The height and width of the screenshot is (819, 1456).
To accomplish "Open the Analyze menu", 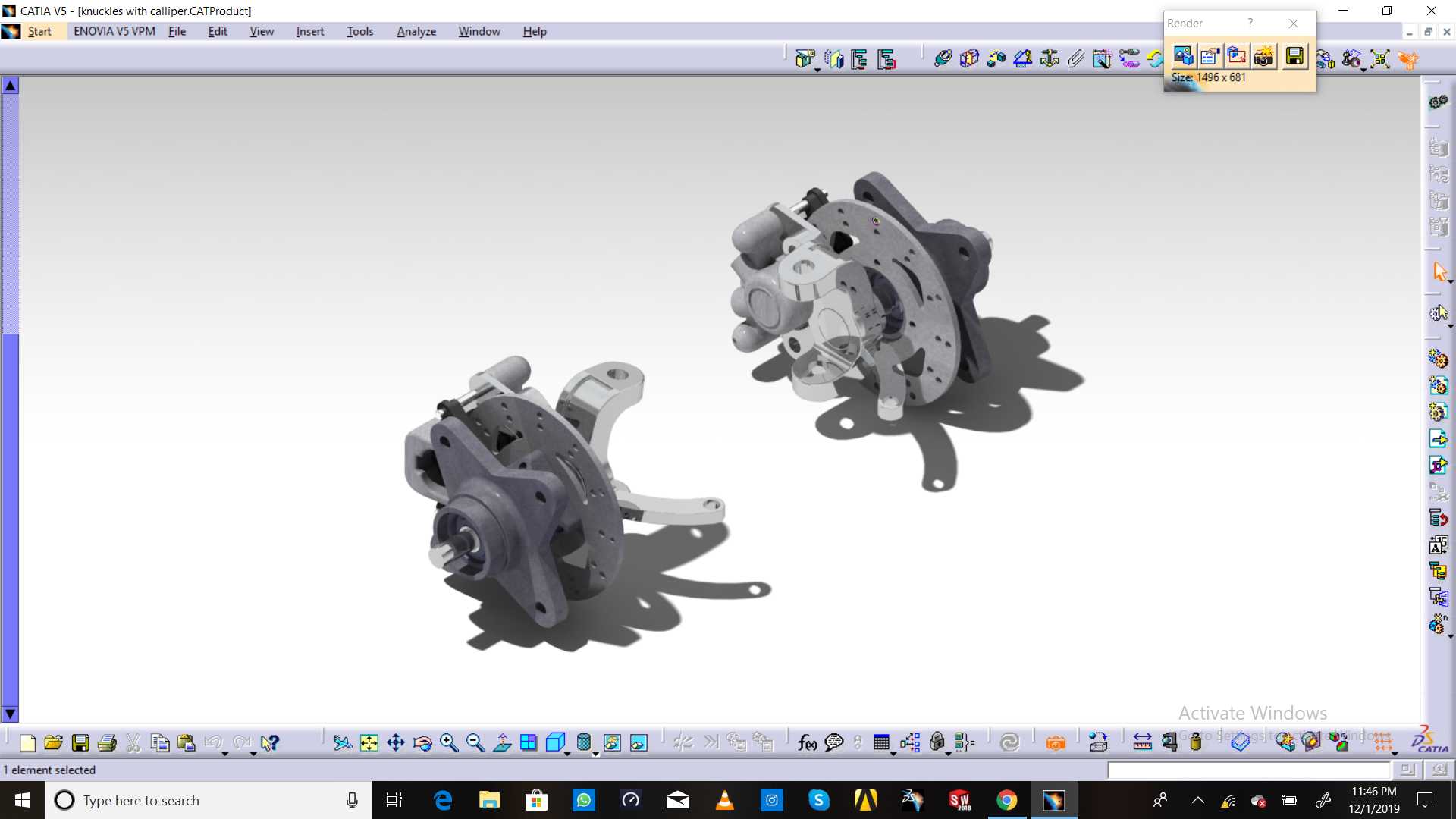I will point(416,31).
